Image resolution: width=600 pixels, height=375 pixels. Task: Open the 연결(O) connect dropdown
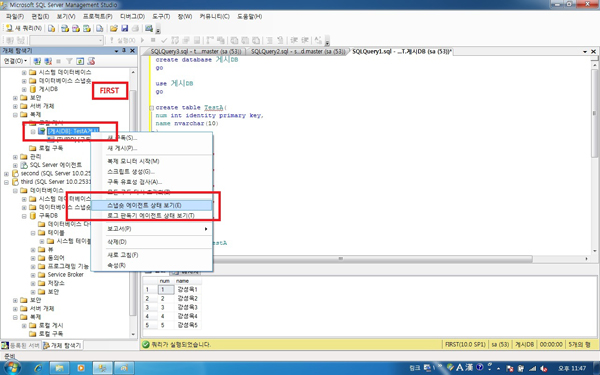(x=15, y=61)
